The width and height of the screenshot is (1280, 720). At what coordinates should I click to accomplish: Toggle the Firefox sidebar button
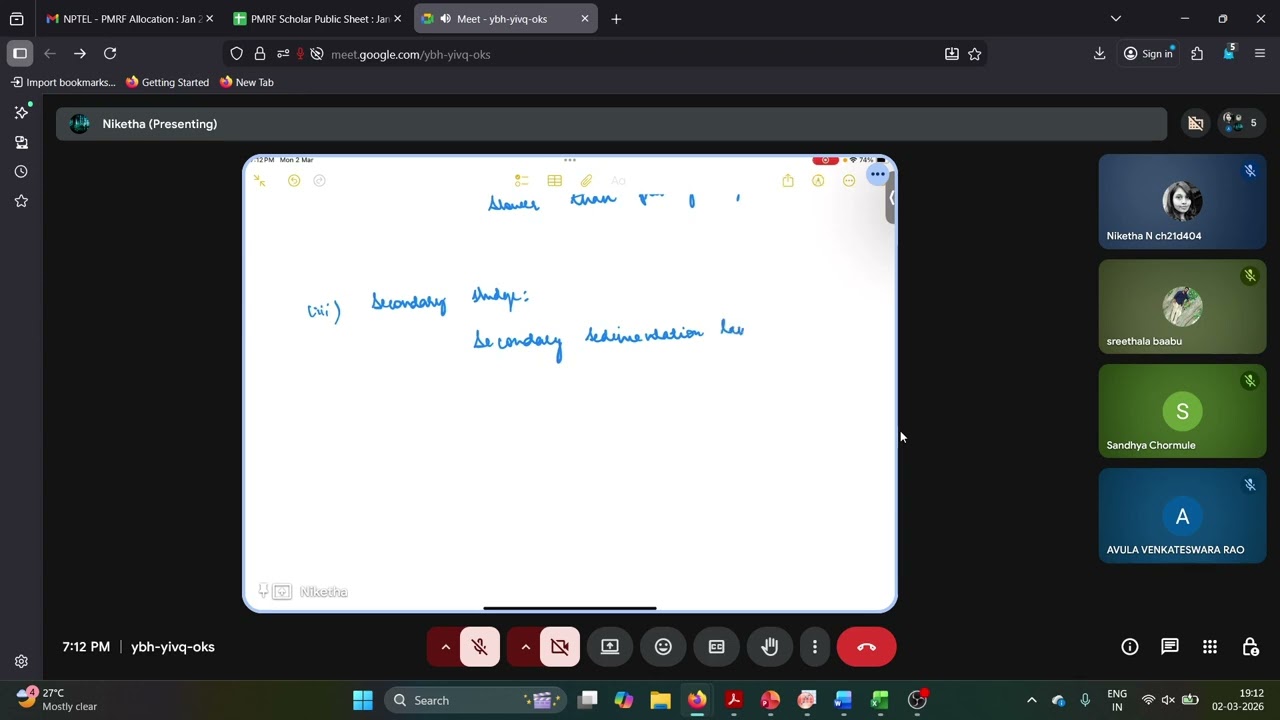point(20,54)
